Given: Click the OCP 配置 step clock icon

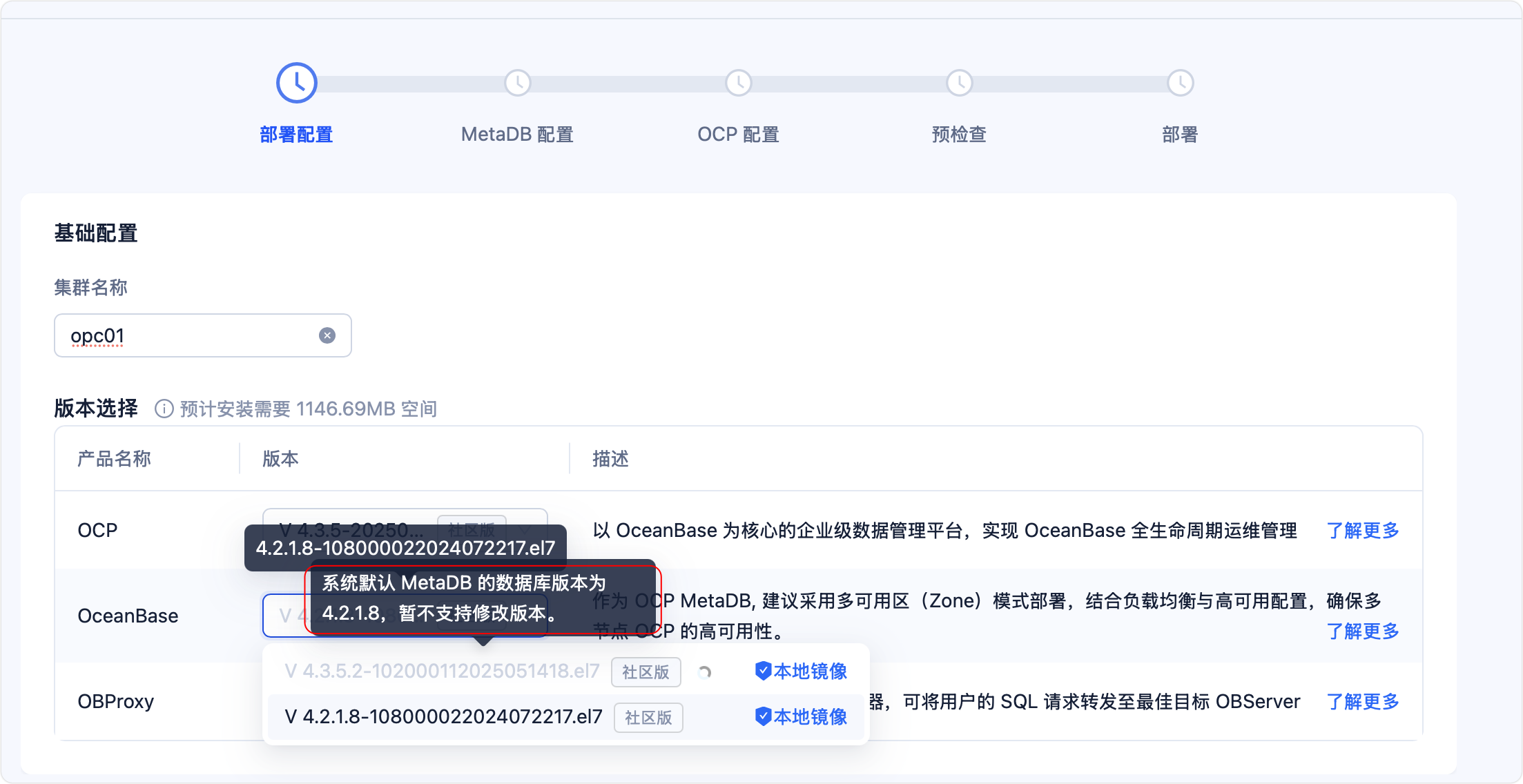Looking at the screenshot, I should point(738,82).
